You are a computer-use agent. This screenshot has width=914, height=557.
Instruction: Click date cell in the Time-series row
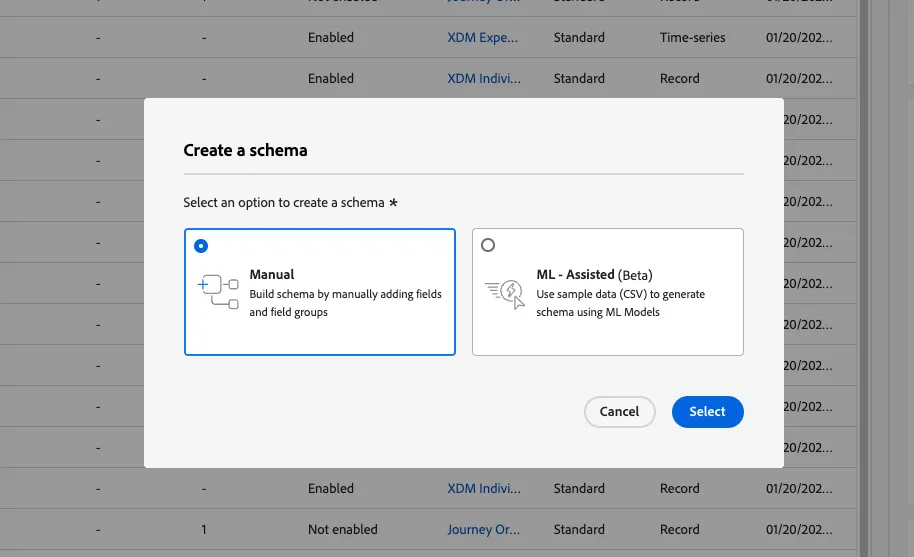[x=799, y=37]
